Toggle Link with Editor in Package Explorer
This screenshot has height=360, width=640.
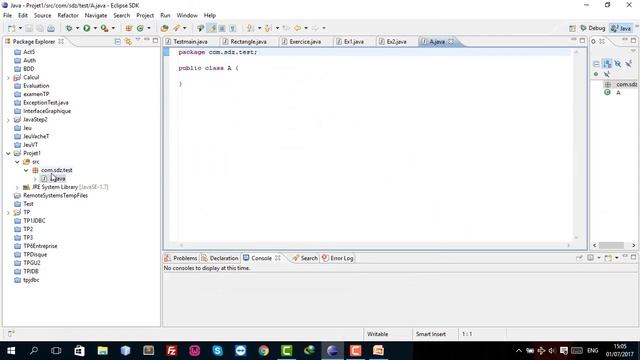128,42
